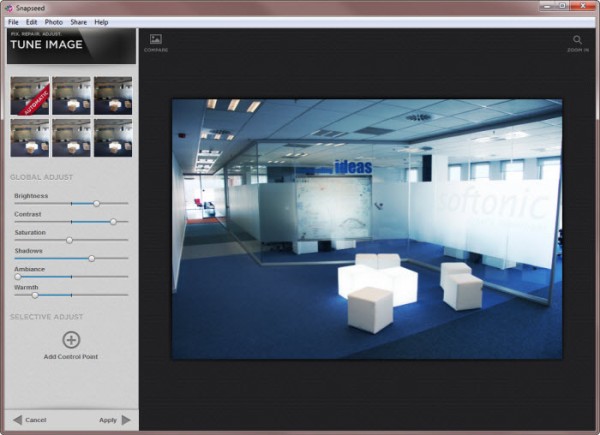Viewport: 600px width, 435px height.
Task: Click the Compare icon above the photo
Action: coord(155,40)
